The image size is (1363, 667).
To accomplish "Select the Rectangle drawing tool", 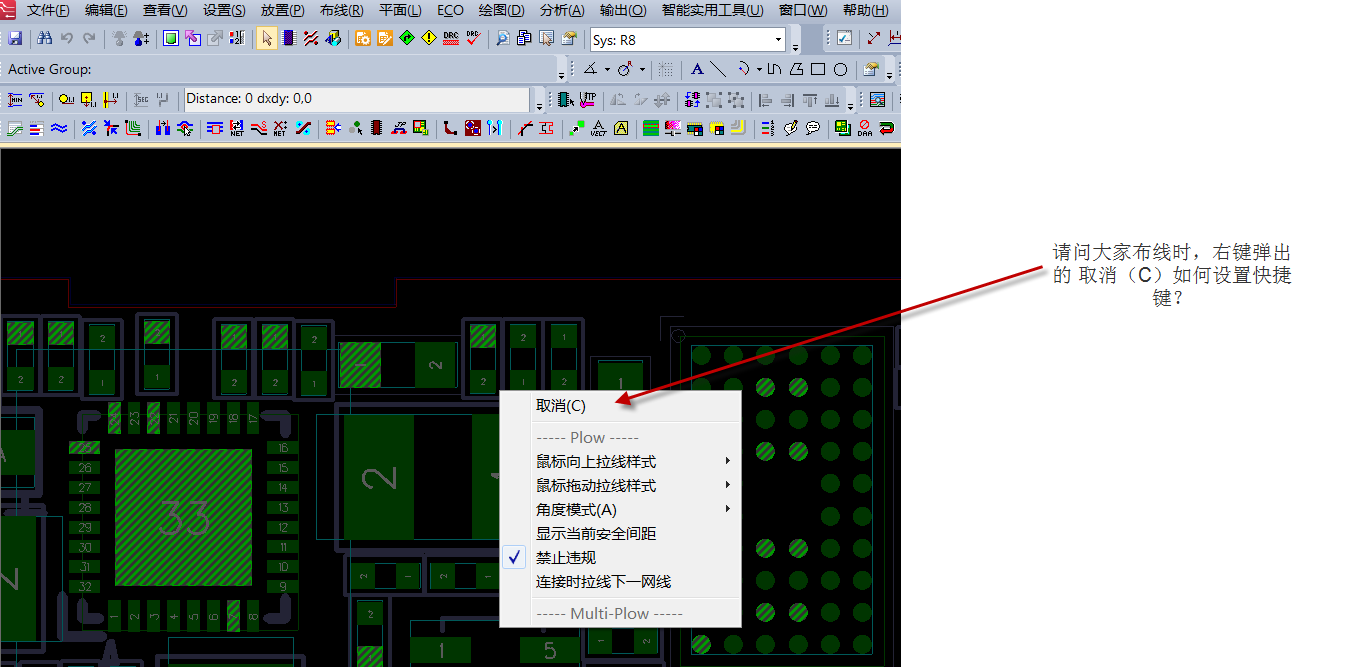I will [818, 69].
